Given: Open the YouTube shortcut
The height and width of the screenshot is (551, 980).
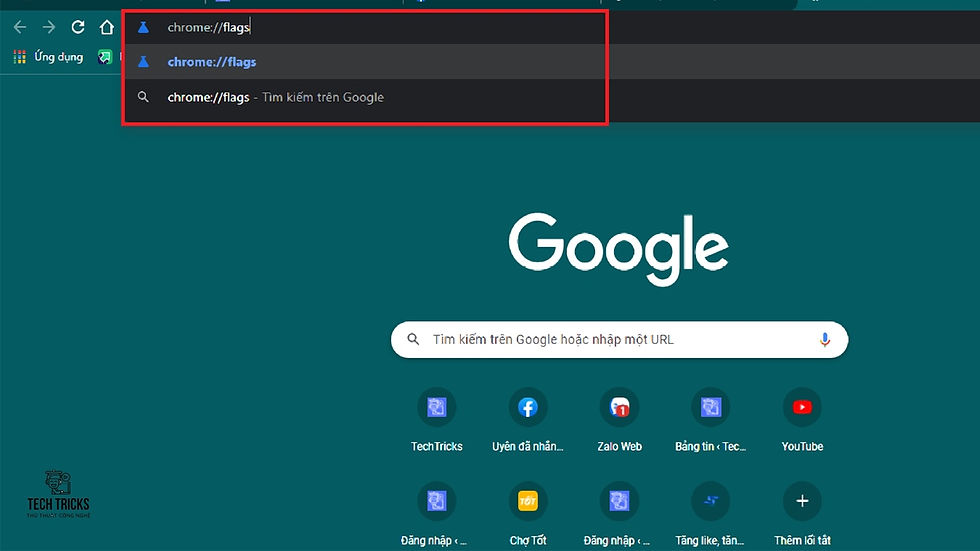Looking at the screenshot, I should pos(802,419).
